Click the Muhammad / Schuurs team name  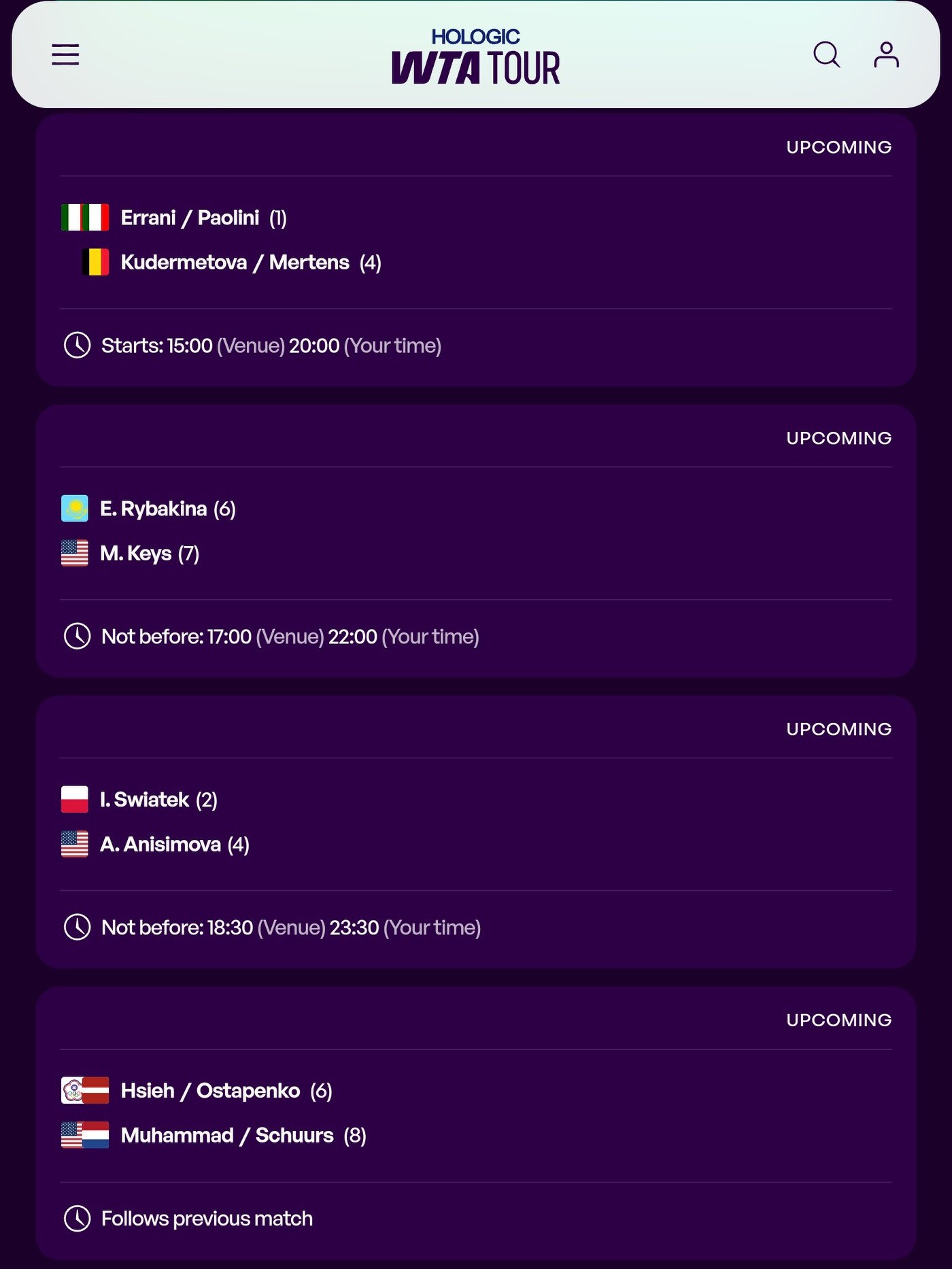click(227, 1136)
